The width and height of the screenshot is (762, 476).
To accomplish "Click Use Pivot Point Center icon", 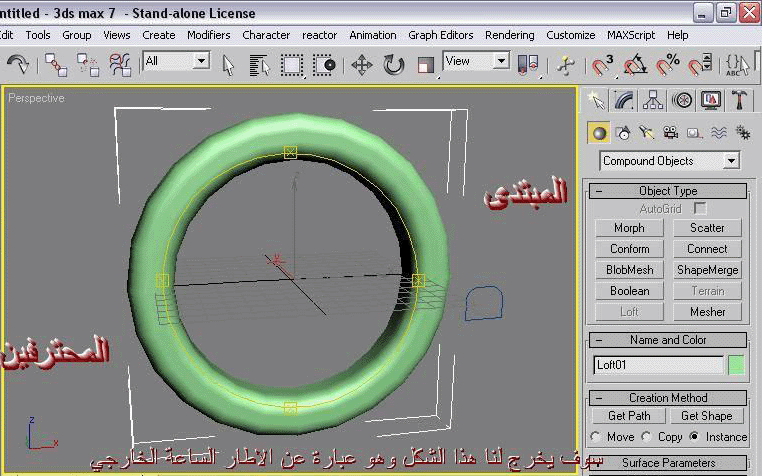I will [528, 65].
